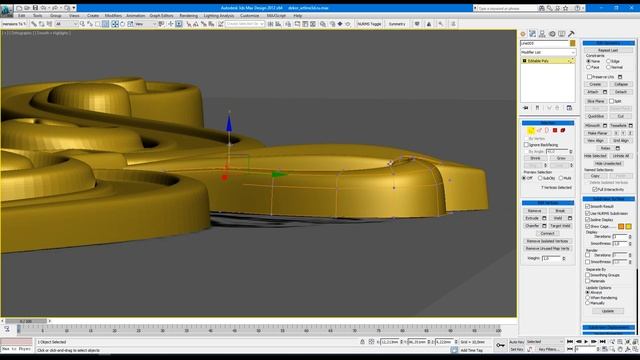Open the Create command panel tab
640x360 pixels.
tap(523, 34)
